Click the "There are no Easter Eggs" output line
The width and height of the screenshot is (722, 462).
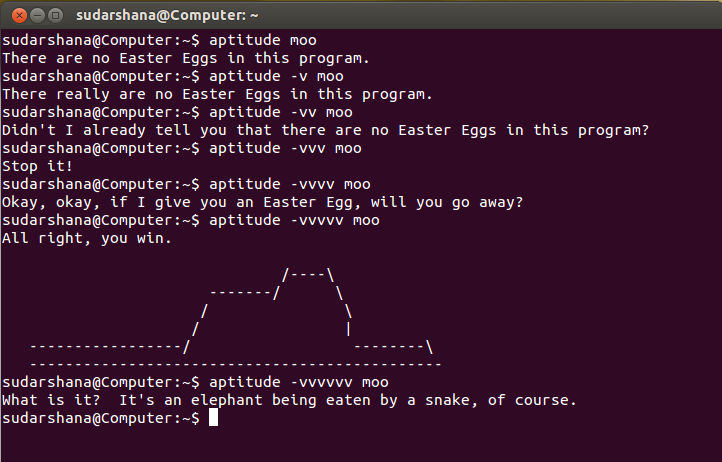186,58
